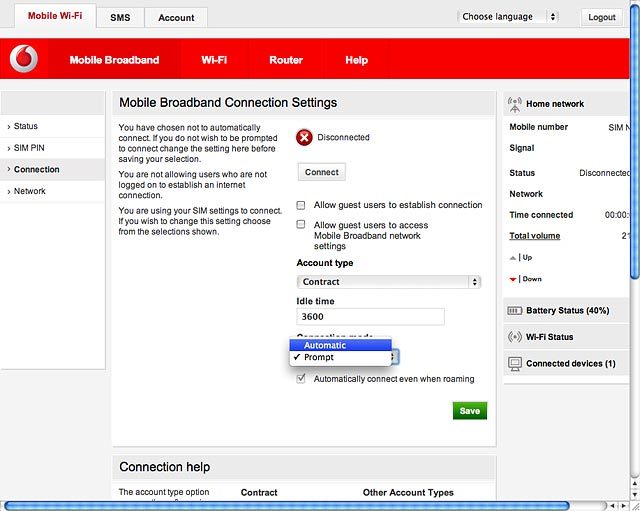The height and width of the screenshot is (511, 640).
Task: Click the Wi-Fi Status signal icon
Action: coord(515,337)
